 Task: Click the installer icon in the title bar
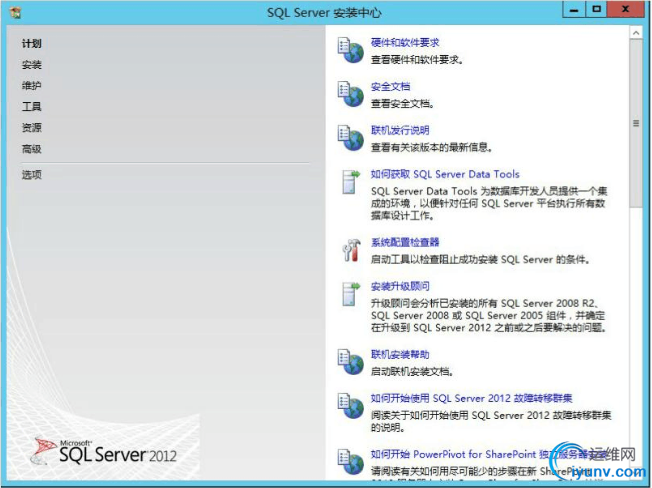pos(15,12)
